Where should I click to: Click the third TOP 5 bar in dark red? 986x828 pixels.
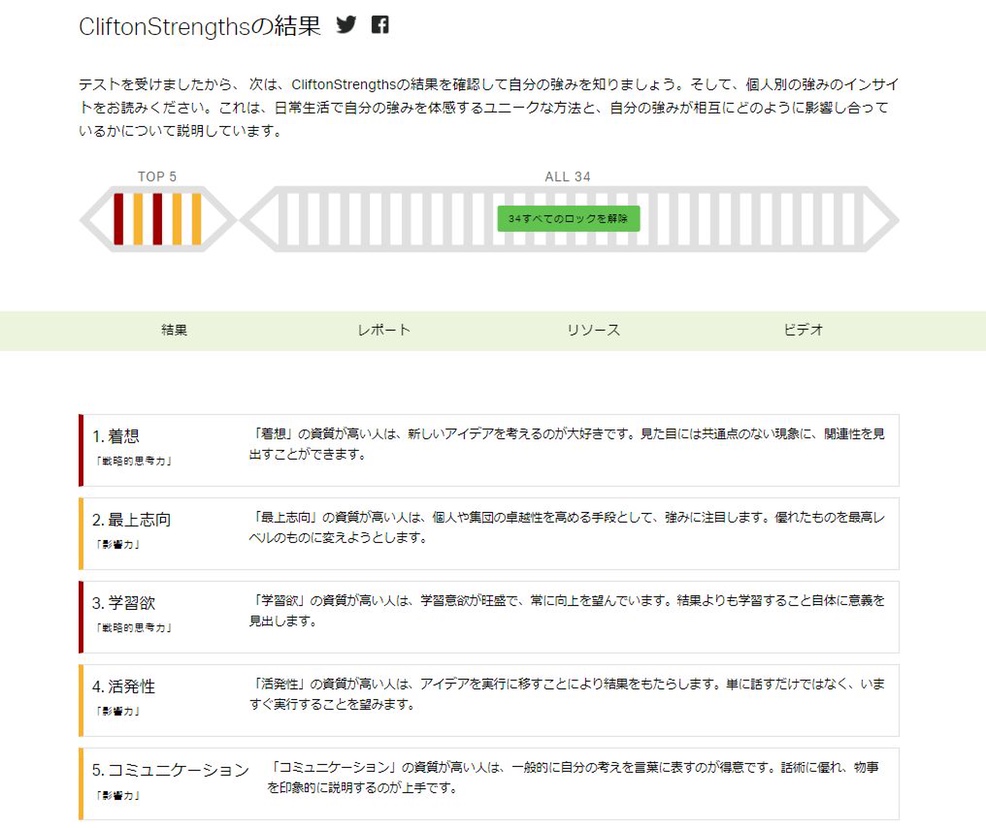coord(157,219)
